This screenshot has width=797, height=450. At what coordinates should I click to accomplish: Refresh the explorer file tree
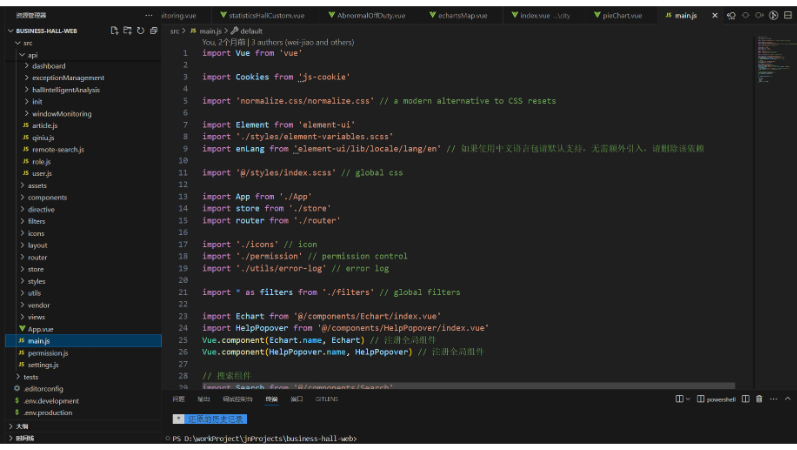pos(141,31)
